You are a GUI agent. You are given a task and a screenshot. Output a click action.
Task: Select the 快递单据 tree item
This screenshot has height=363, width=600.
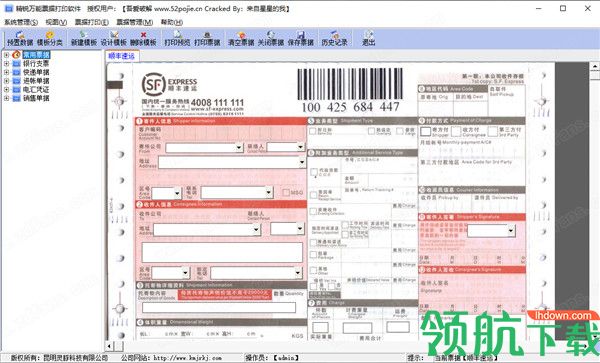(x=36, y=72)
